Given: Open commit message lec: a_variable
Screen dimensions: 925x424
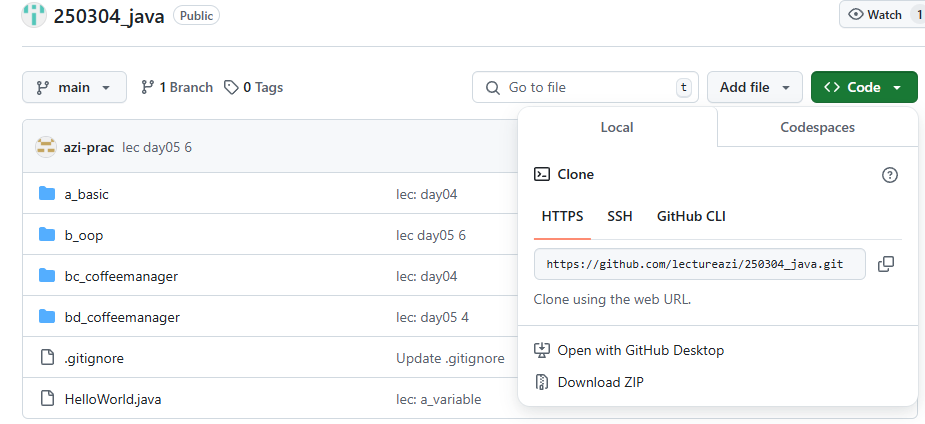Looking at the screenshot, I should (438, 399).
